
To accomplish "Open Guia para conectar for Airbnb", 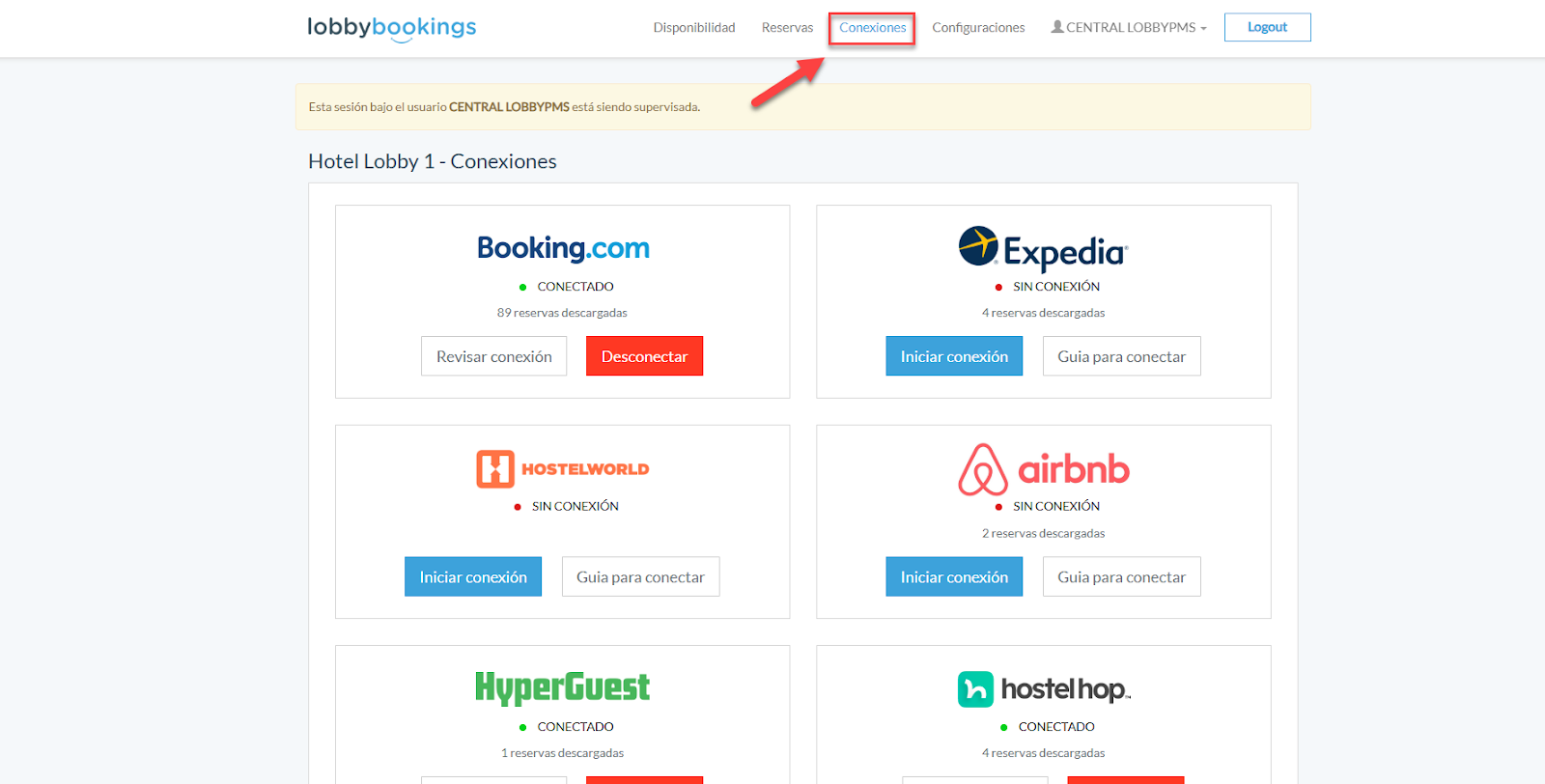I will click(1121, 576).
